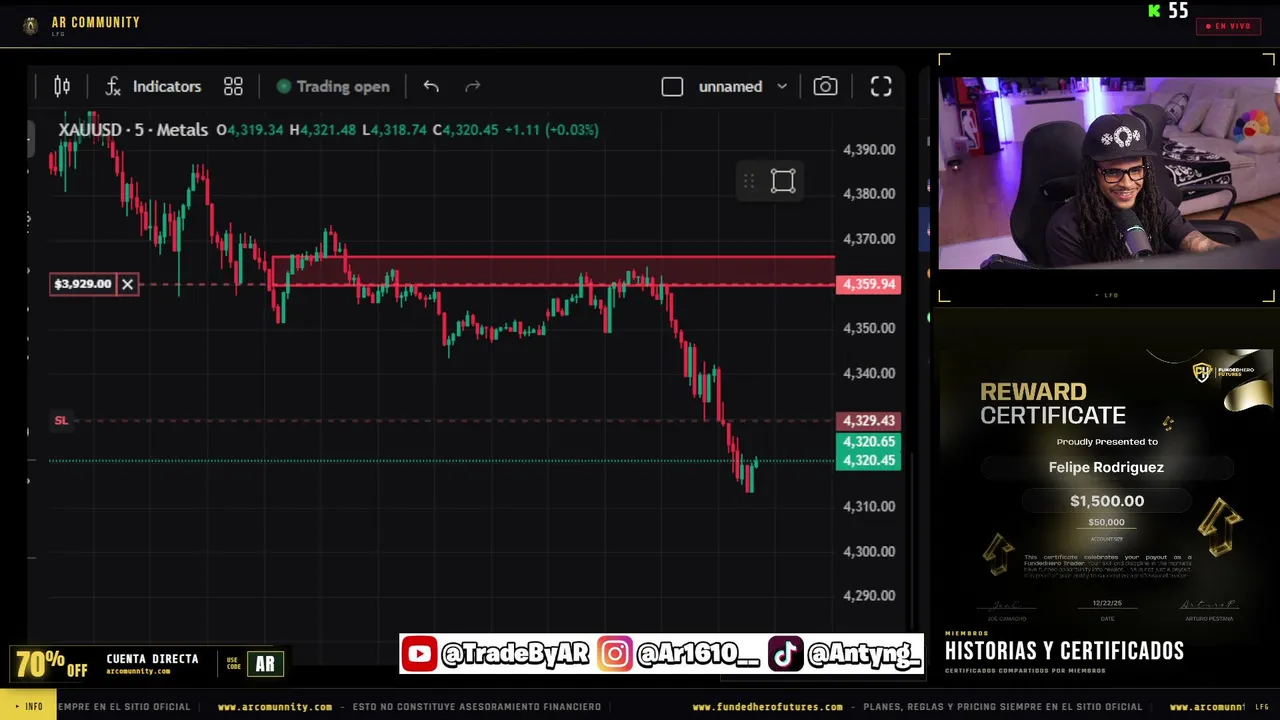
Task: Click the AR COMMUNITY title
Action: point(96,22)
